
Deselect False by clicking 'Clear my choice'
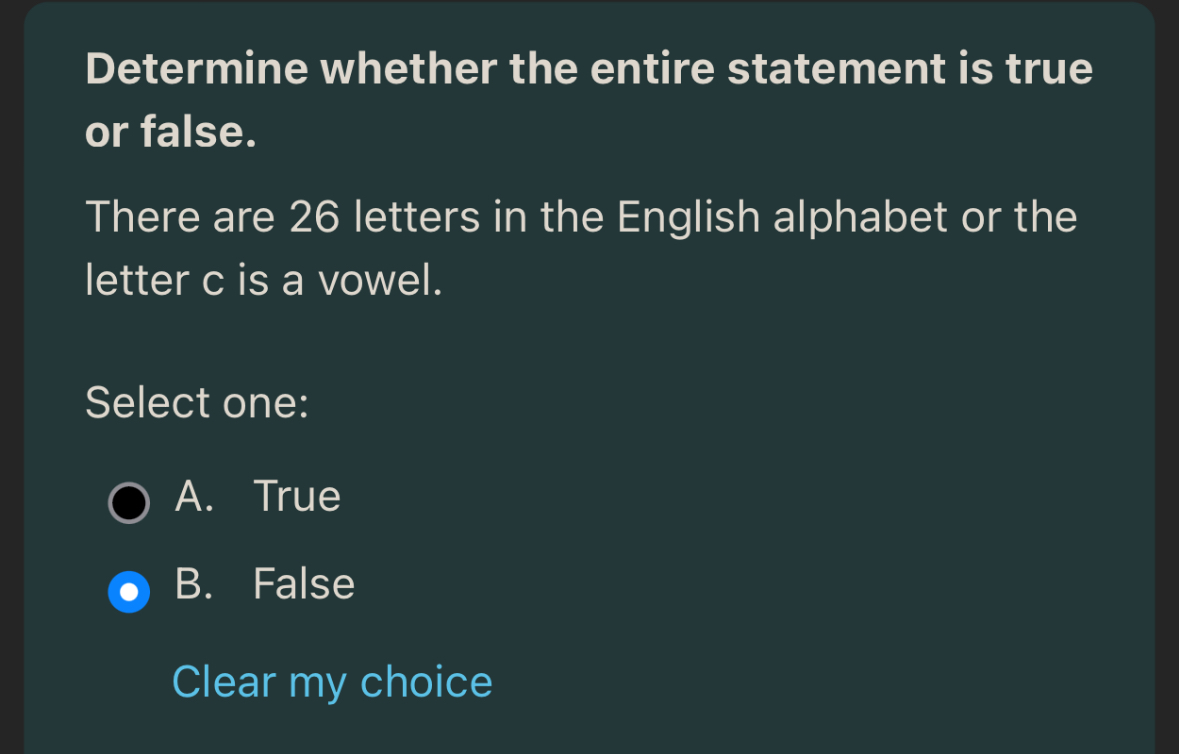pos(332,681)
